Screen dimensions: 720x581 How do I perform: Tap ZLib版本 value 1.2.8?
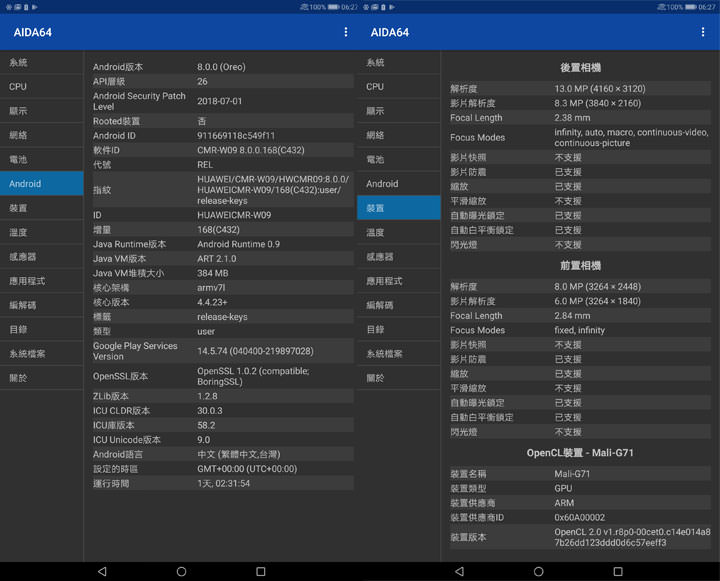tap(208, 396)
